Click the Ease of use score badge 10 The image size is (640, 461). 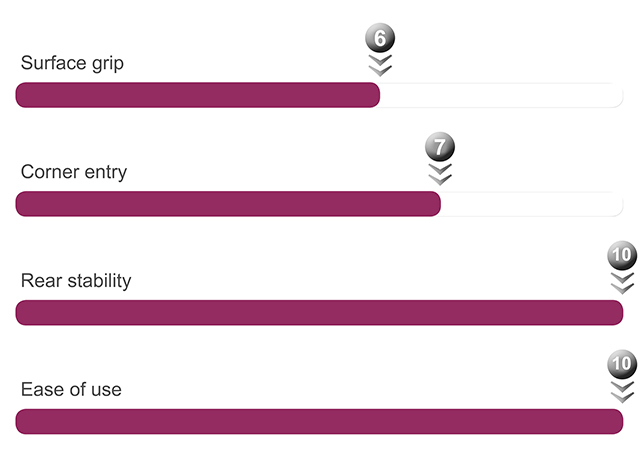point(622,364)
